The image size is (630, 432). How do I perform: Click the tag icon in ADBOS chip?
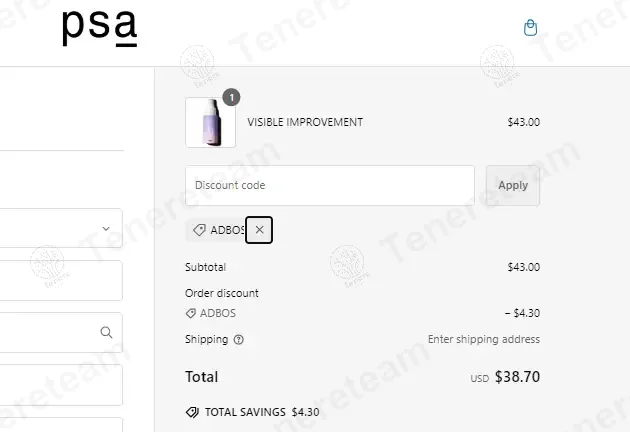(199, 230)
